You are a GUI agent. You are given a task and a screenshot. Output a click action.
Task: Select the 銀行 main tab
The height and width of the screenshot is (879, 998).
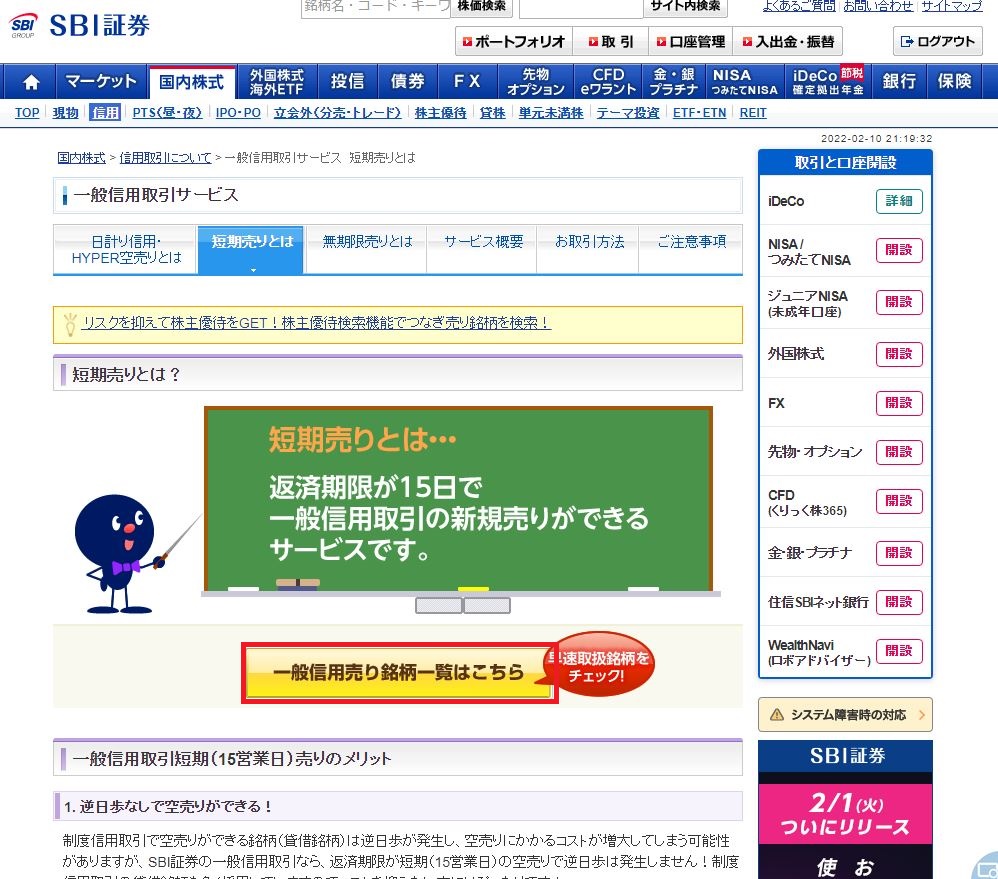coord(899,81)
